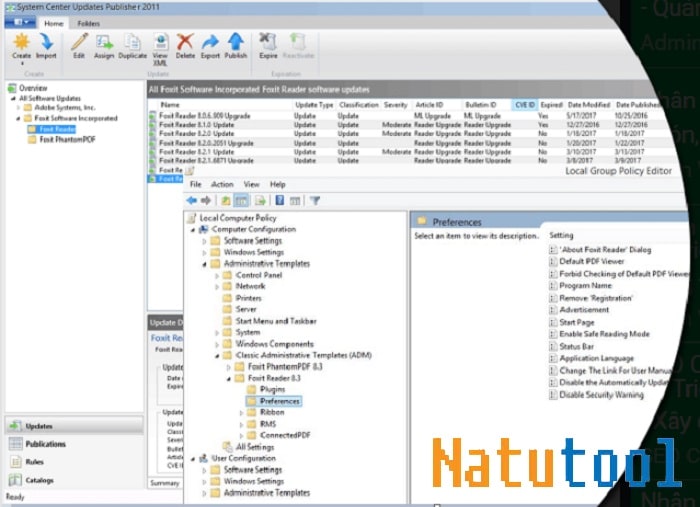Expand the Foxit PhantomPDF 8.3 node
The width and height of the screenshot is (700, 507).
click(x=227, y=367)
